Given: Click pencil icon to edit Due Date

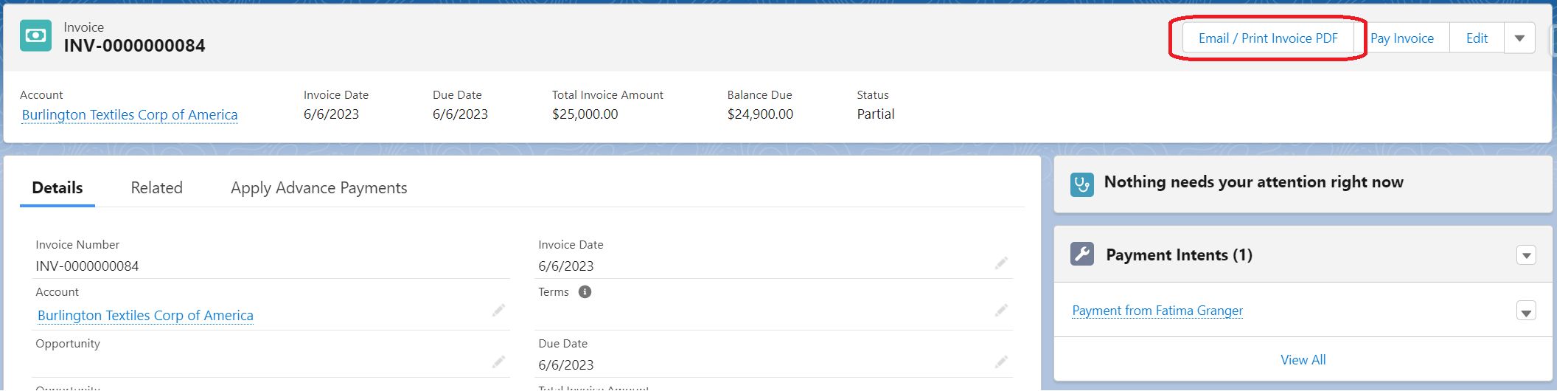Looking at the screenshot, I should tap(1000, 361).
